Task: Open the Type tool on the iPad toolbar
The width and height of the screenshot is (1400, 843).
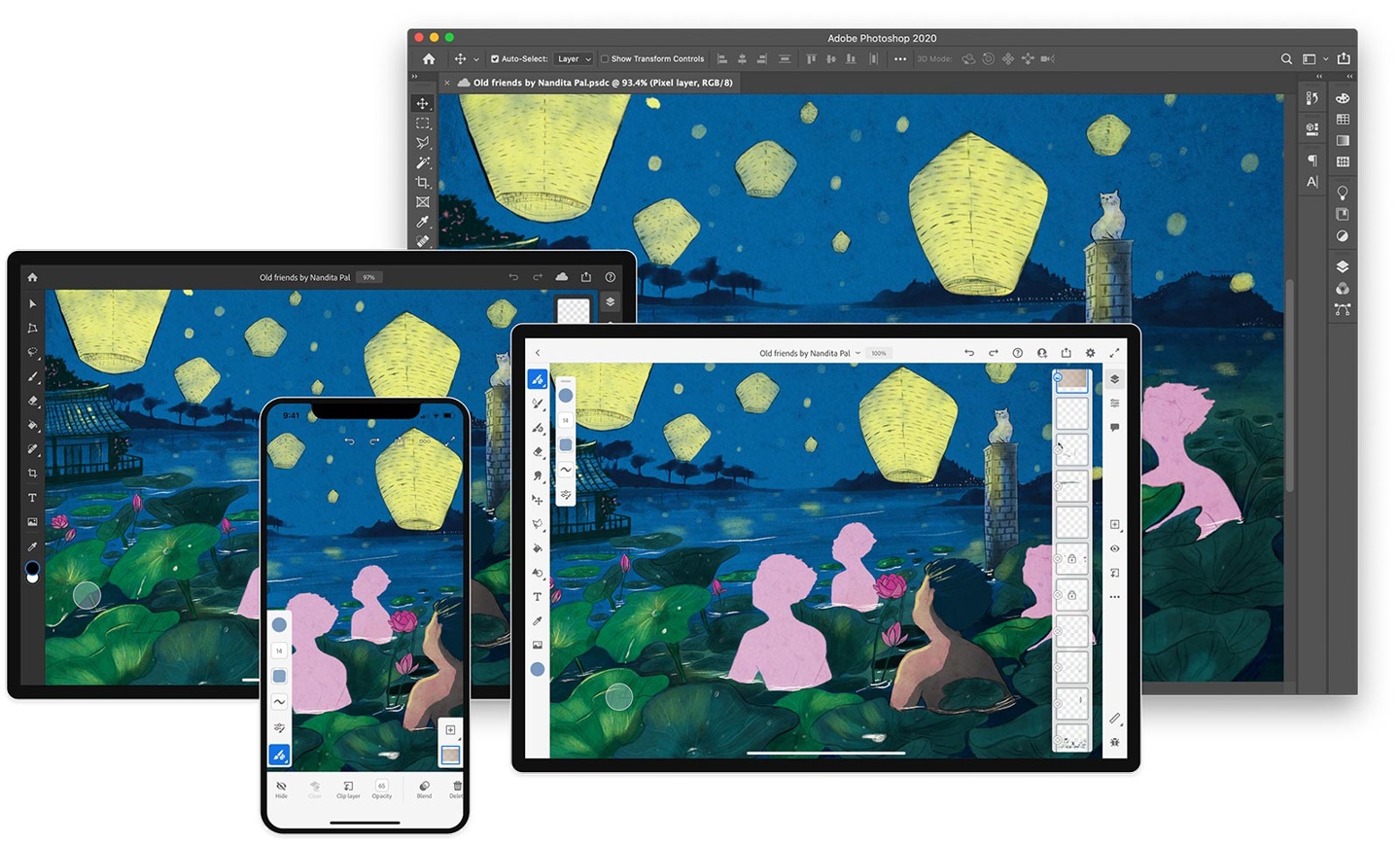Action: point(538,596)
